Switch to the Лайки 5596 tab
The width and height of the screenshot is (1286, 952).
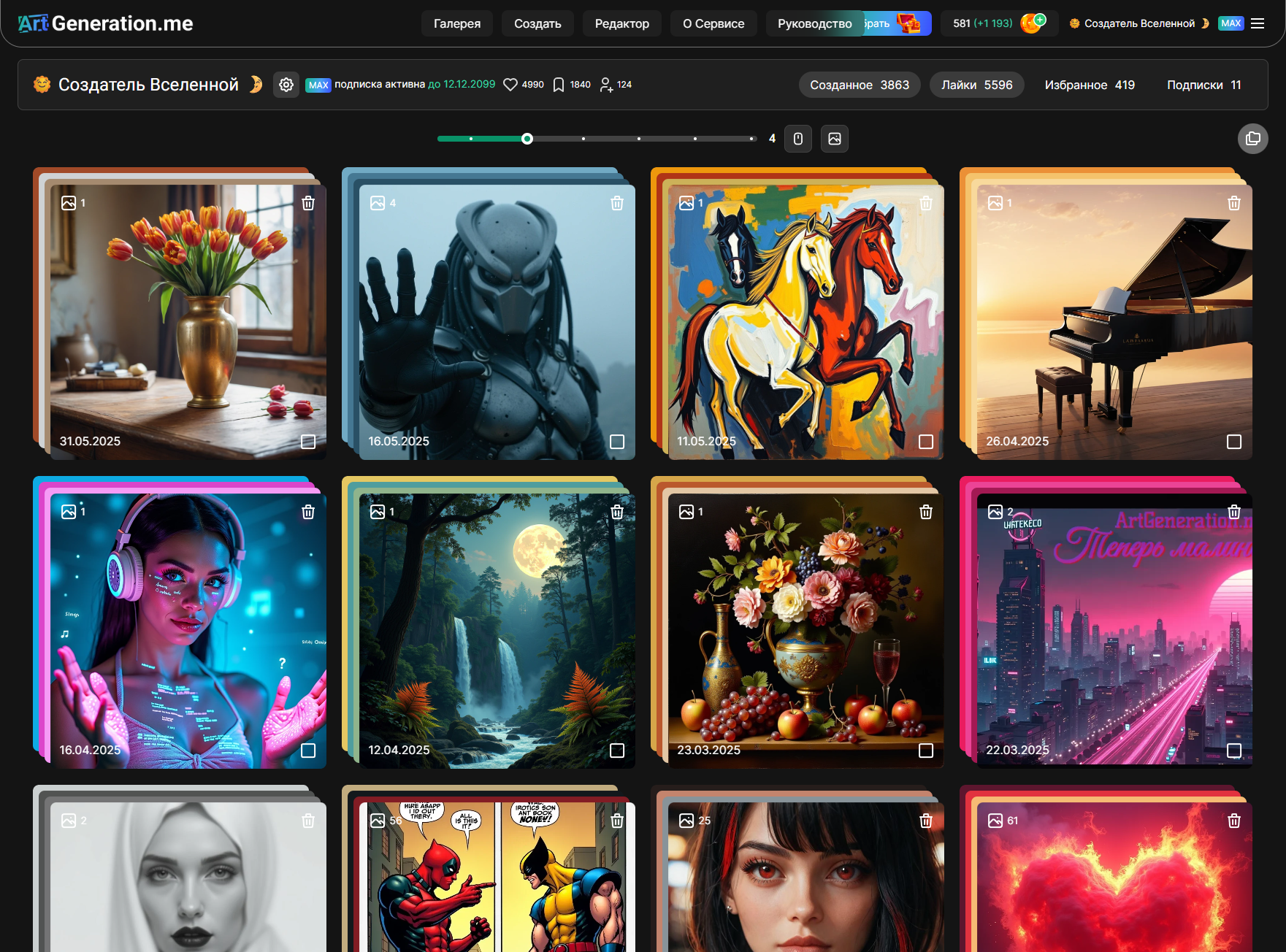click(x=977, y=85)
